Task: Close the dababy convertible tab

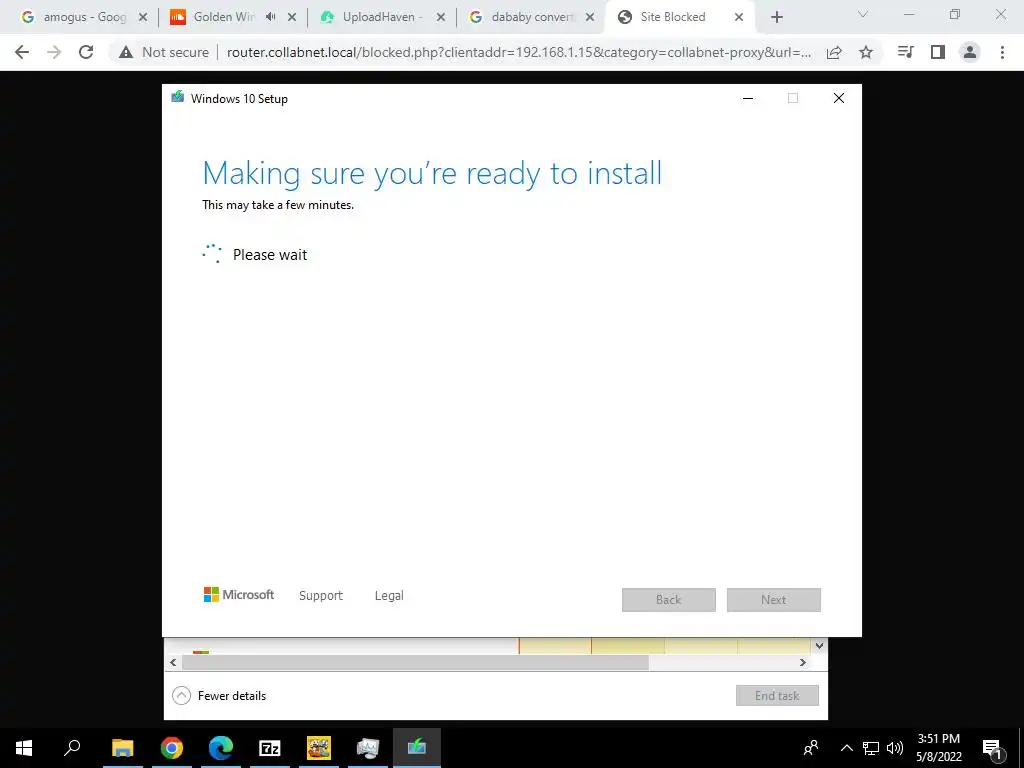Action: 590,18
